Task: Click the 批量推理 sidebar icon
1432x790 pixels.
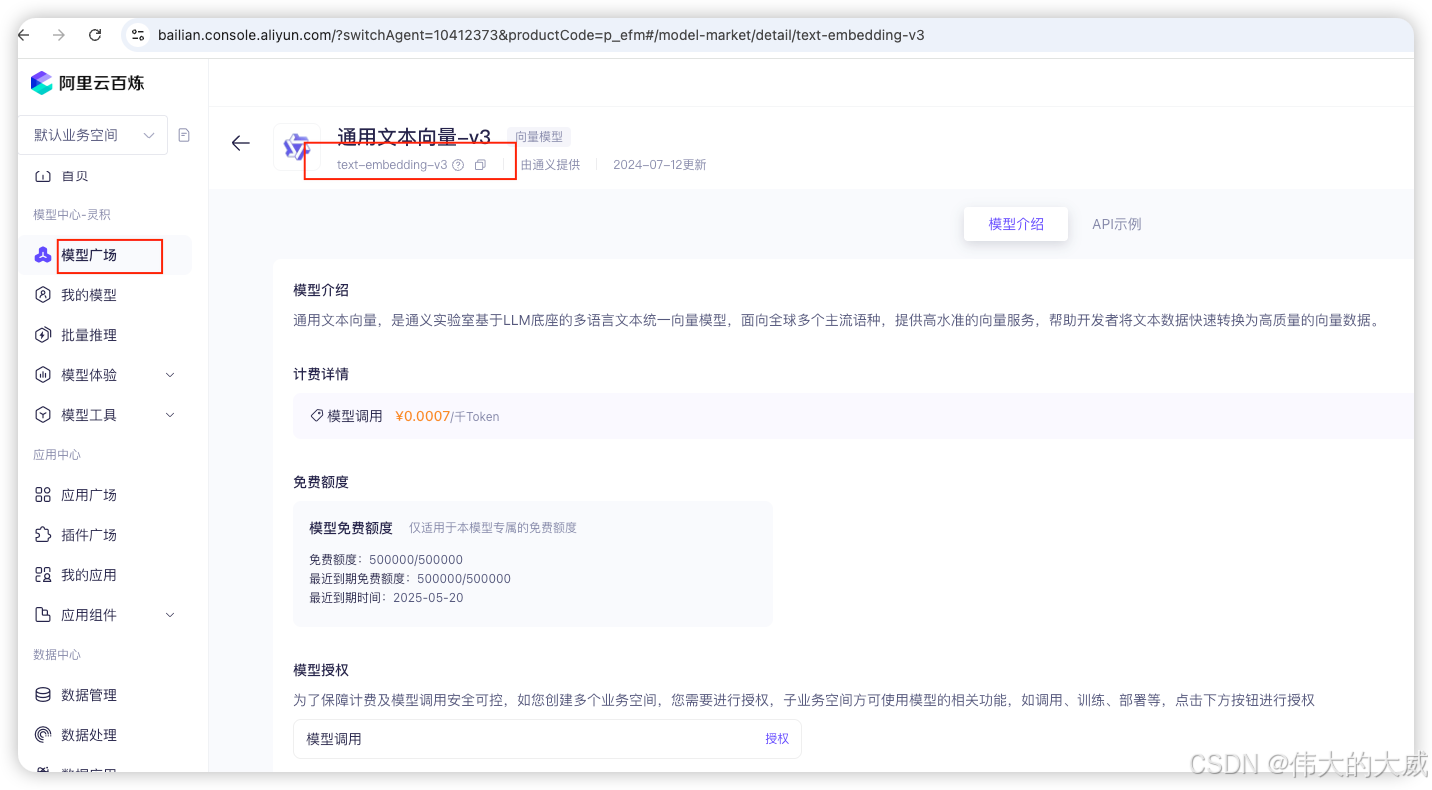Action: tap(43, 335)
